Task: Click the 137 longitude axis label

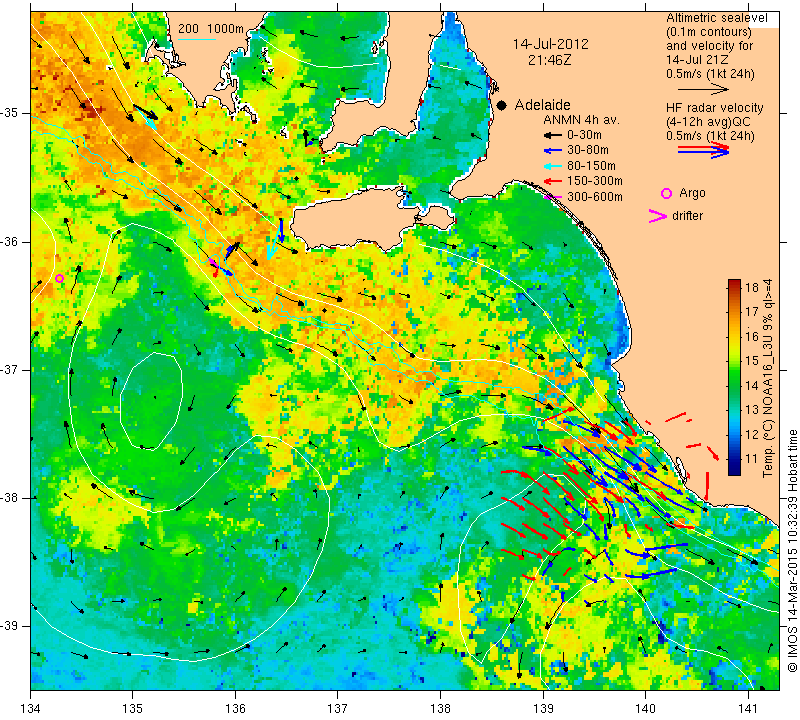Action: pyautogui.click(x=338, y=709)
